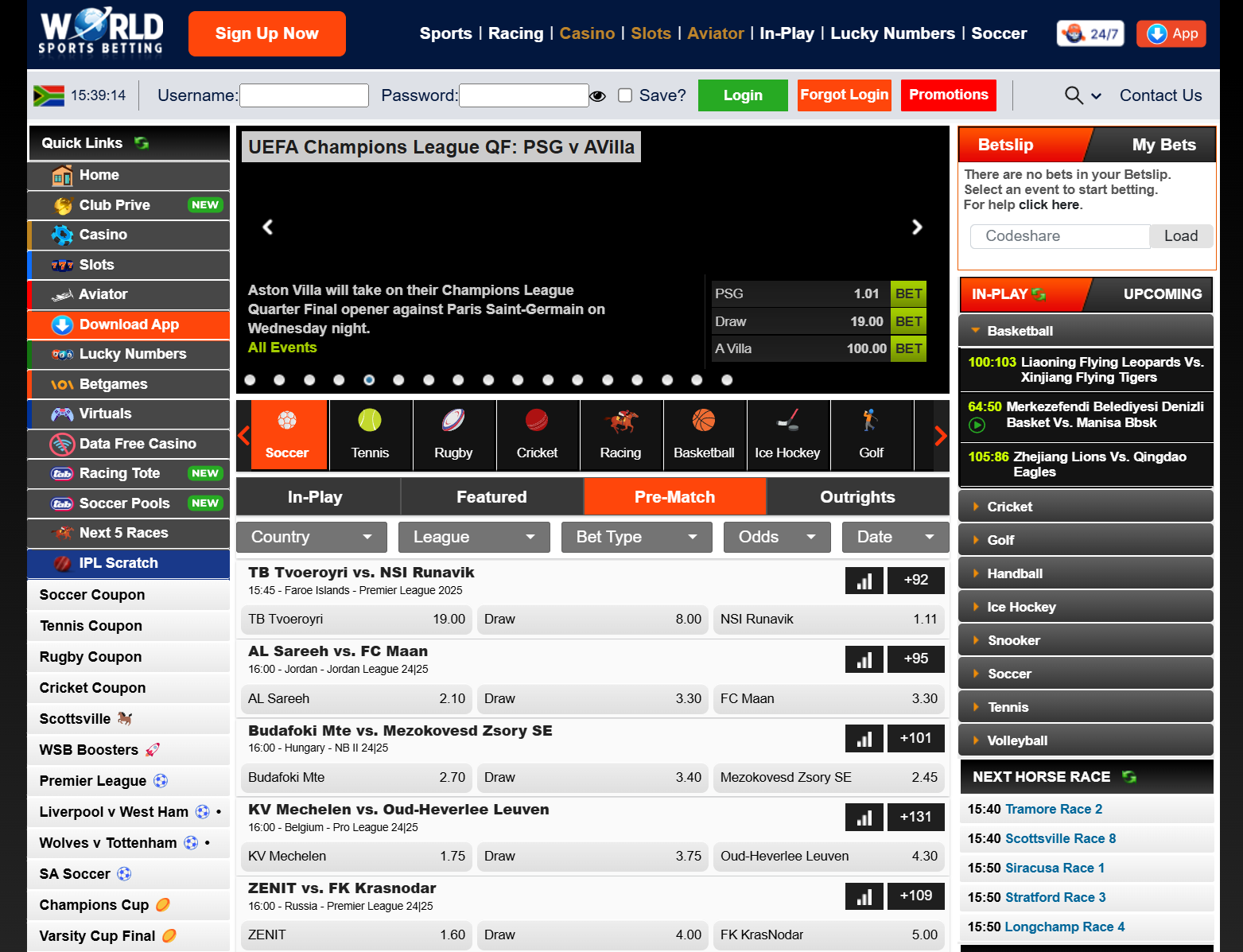The image size is (1243, 952).
Task: Tick the Save login checkbox
Action: pos(625,95)
